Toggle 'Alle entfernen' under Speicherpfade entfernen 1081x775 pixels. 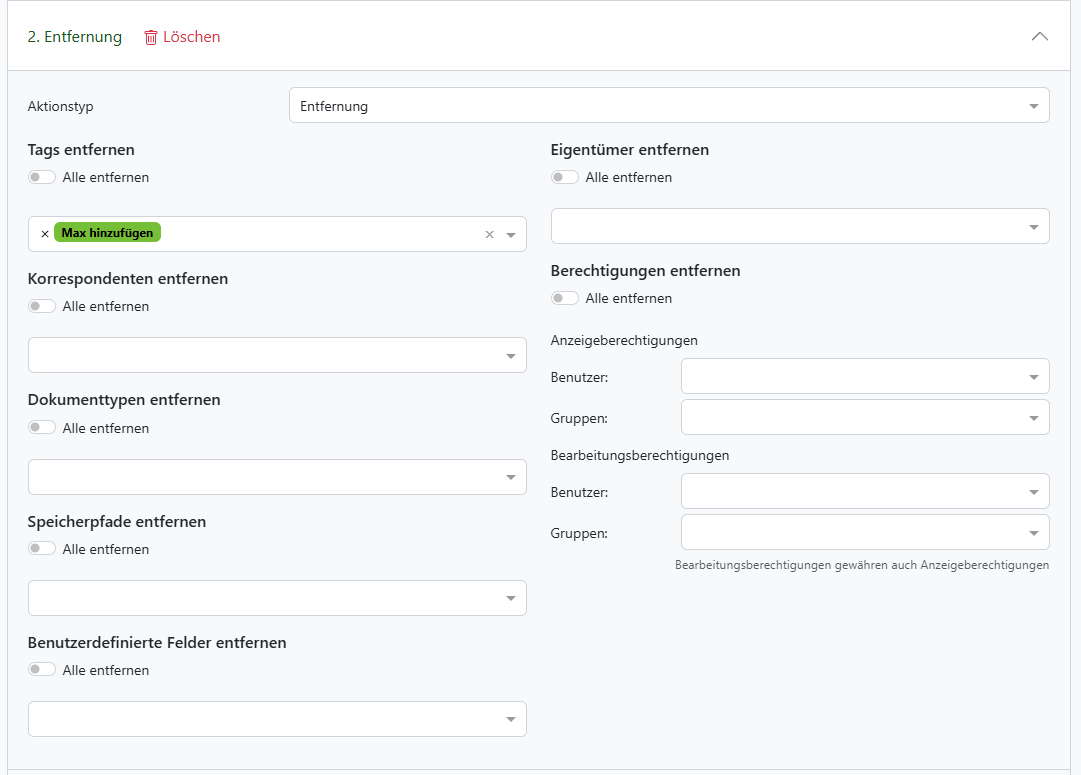pyautogui.click(x=42, y=549)
